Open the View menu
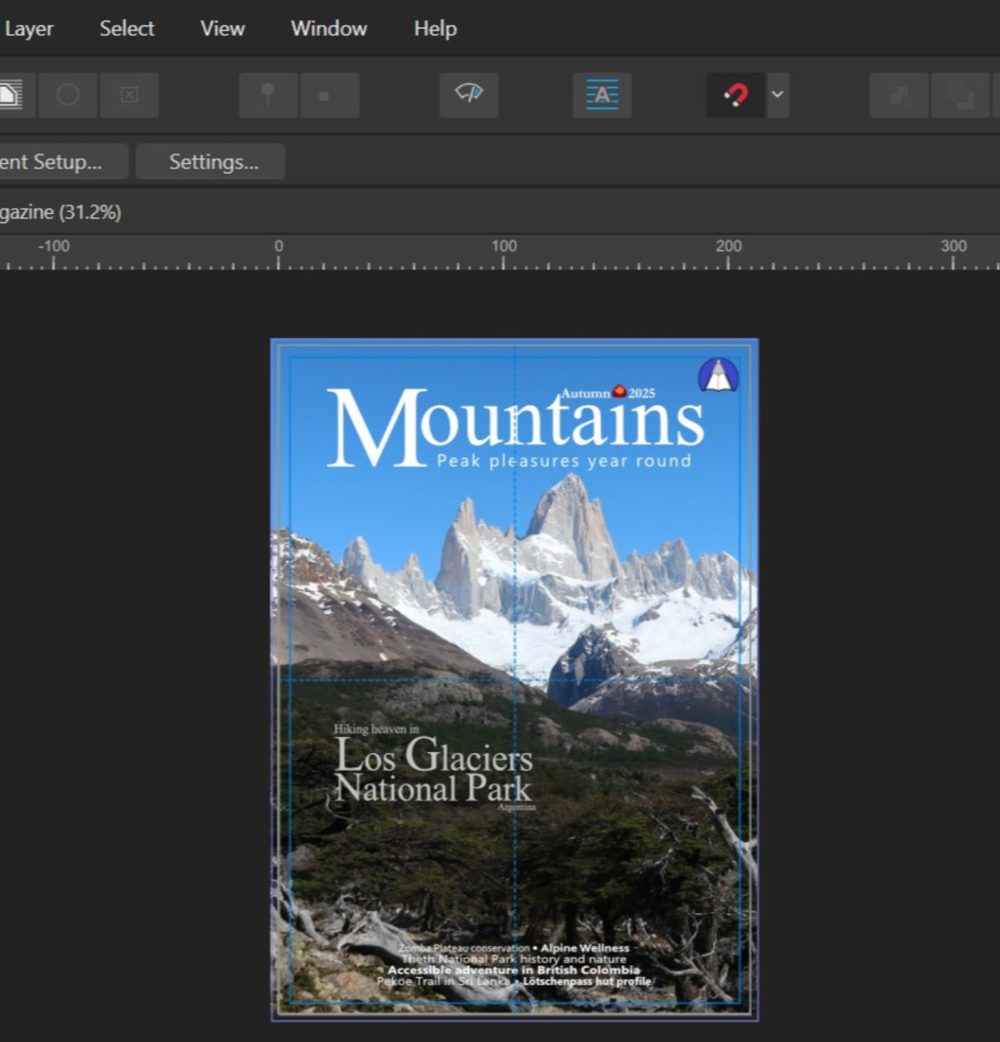Image resolution: width=1000 pixels, height=1042 pixels. [x=222, y=28]
